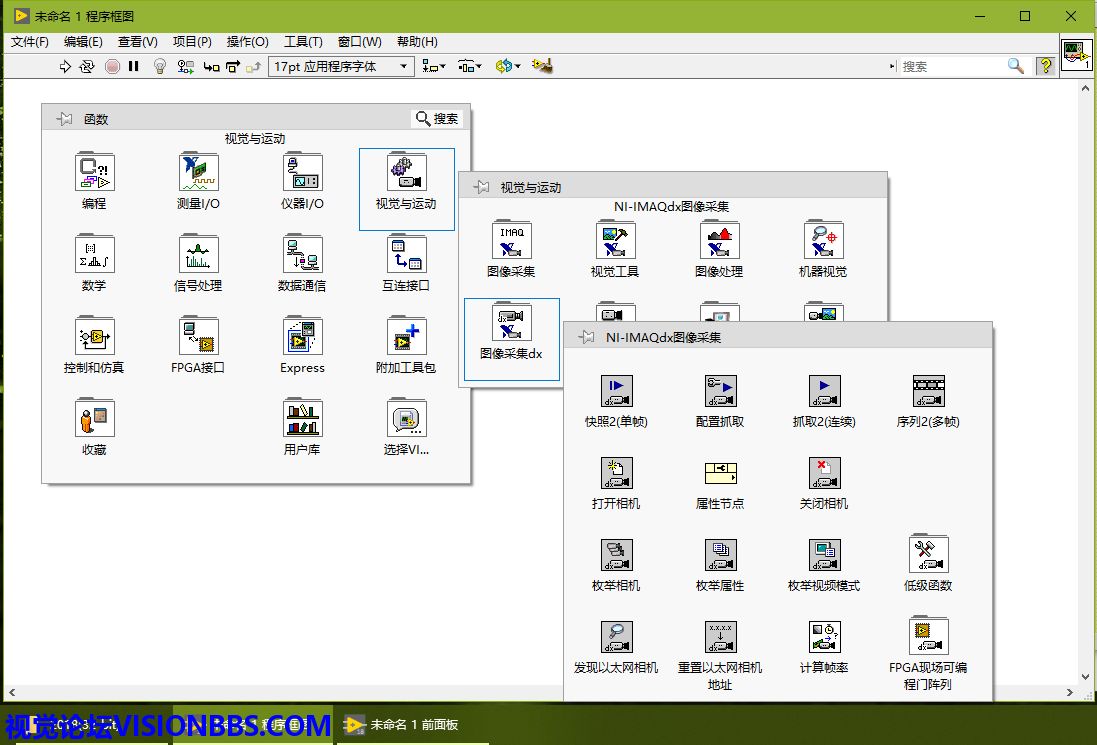Click the toolbar 搜索 search field
Image resolution: width=1097 pixels, height=745 pixels.
(x=951, y=66)
